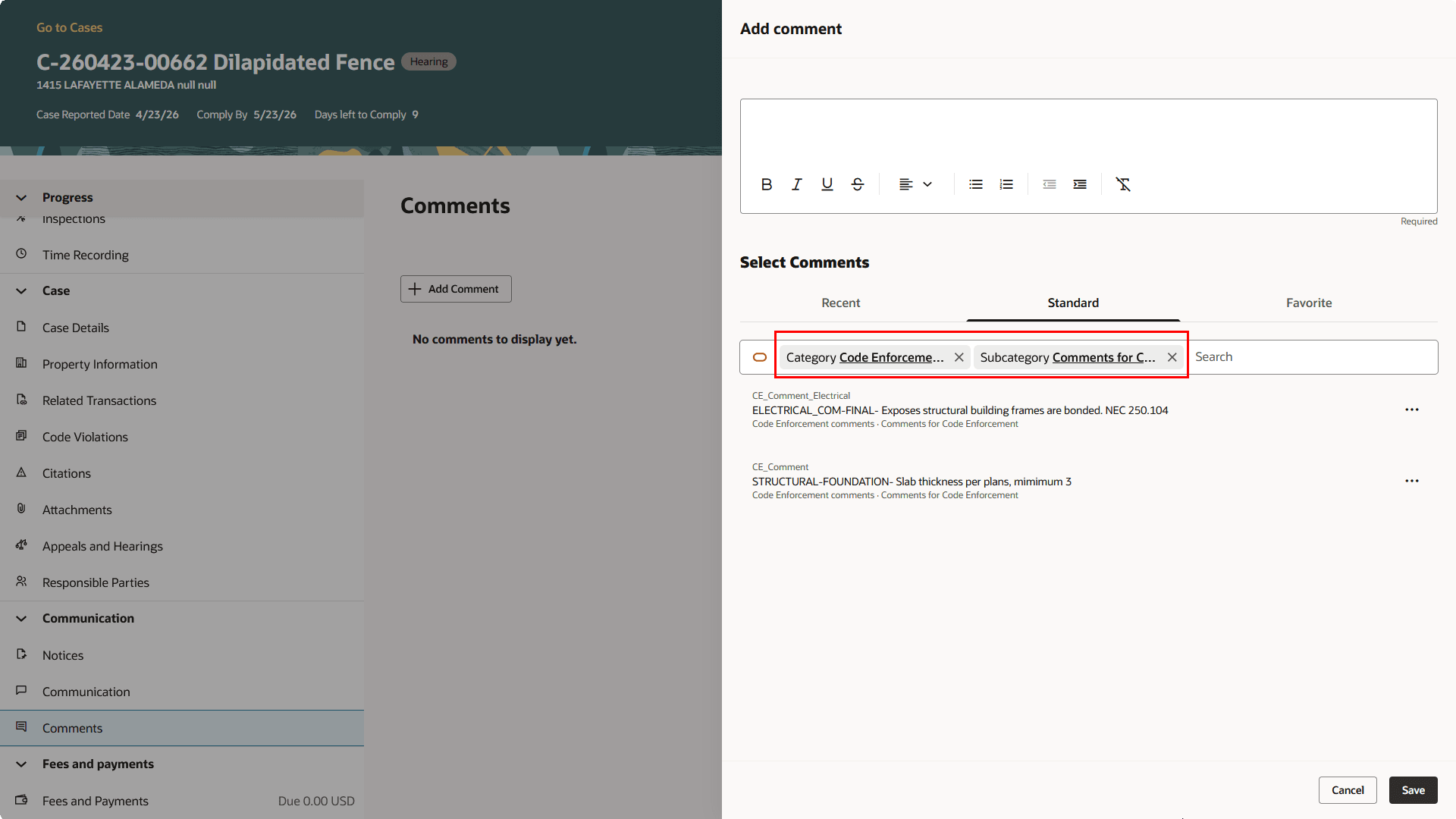Open Attachments page
The image size is (1456, 819).
pyautogui.click(x=182, y=510)
